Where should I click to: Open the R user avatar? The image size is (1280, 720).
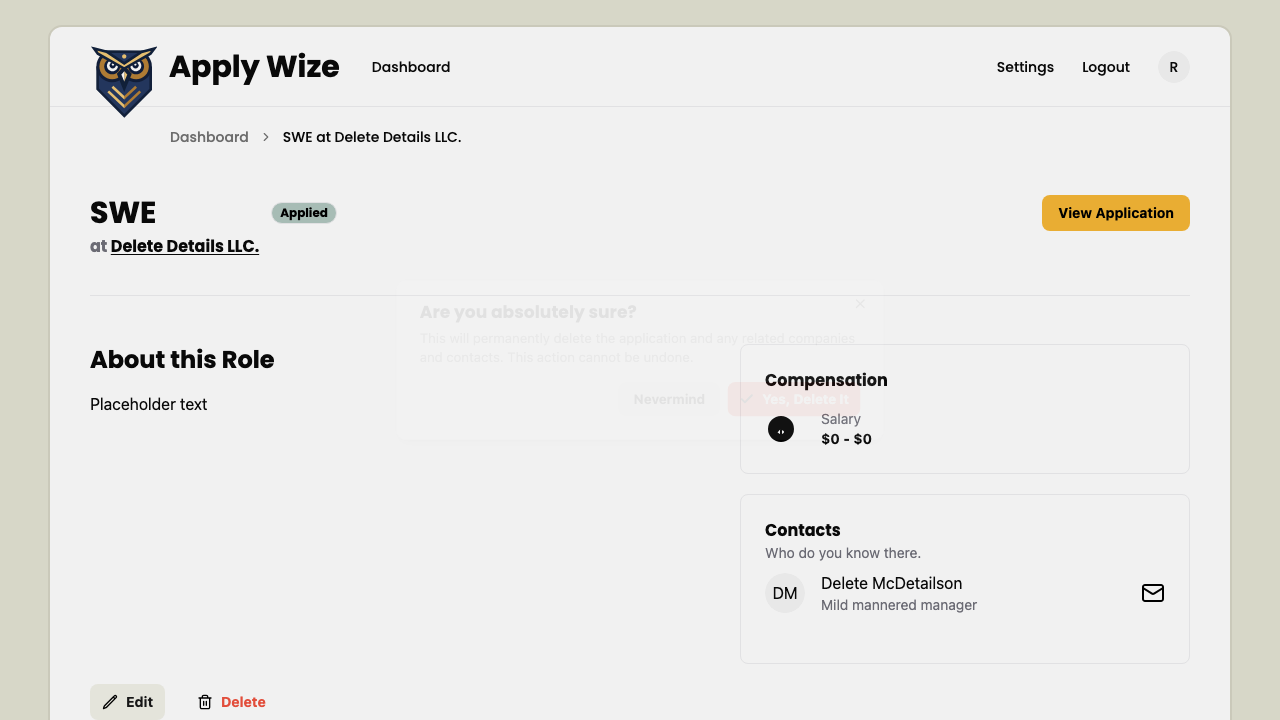point(1174,67)
